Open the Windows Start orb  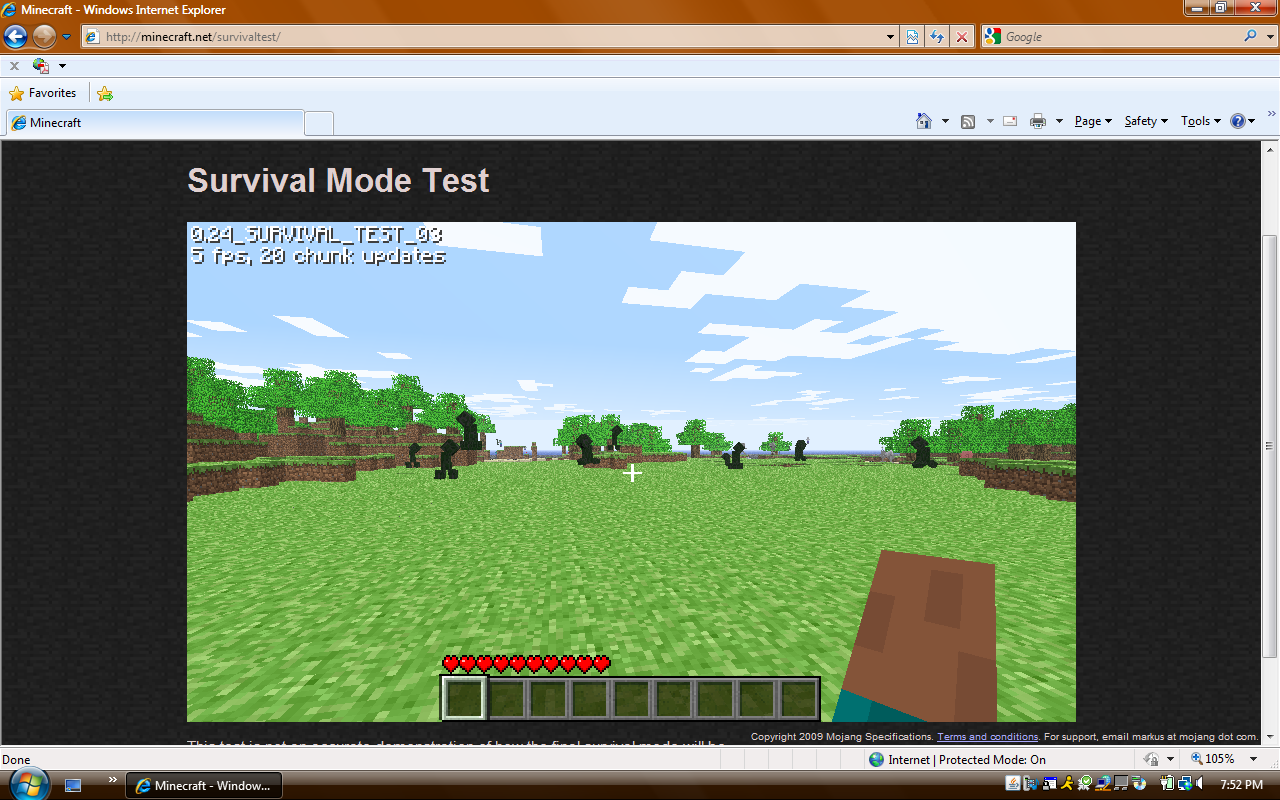pyautogui.click(x=29, y=784)
